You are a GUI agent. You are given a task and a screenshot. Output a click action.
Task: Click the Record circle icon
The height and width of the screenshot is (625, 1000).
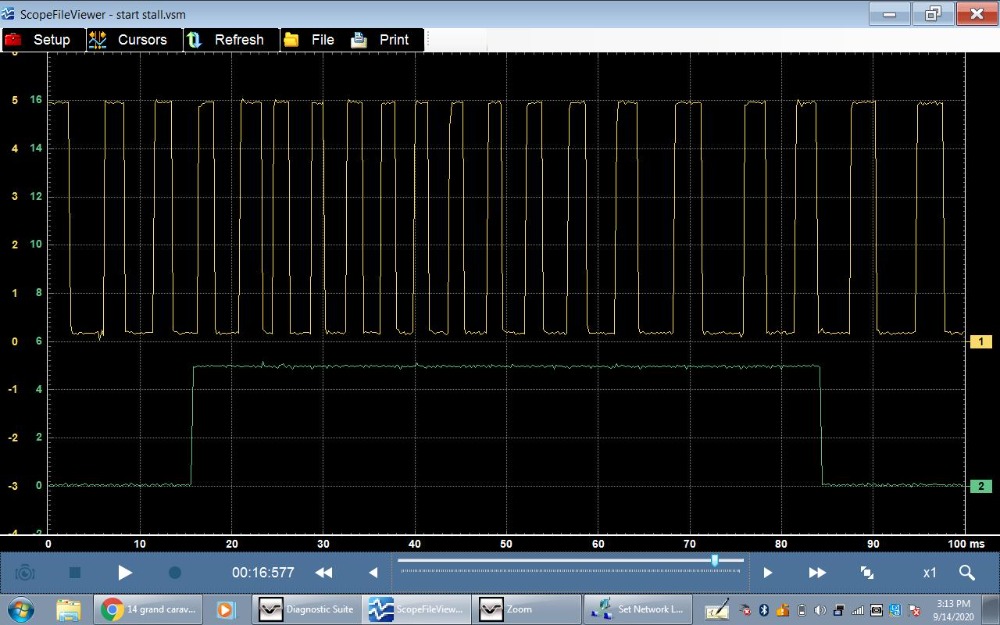175,573
